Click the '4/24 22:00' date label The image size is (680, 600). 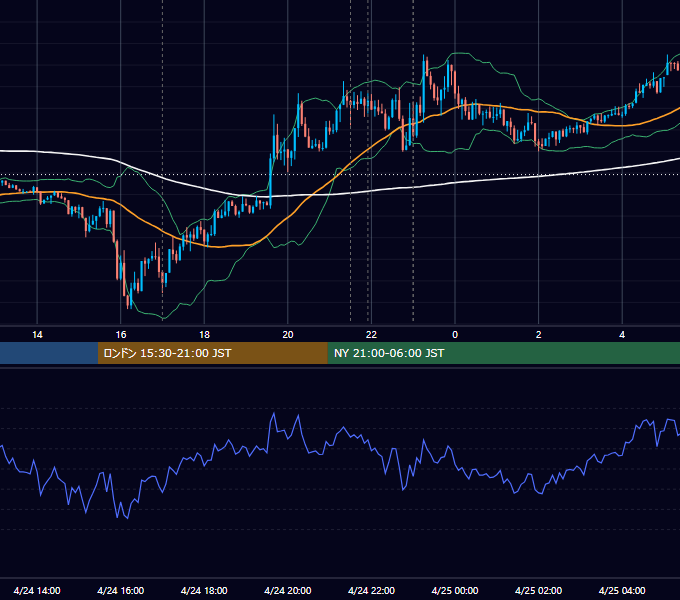tap(371, 590)
